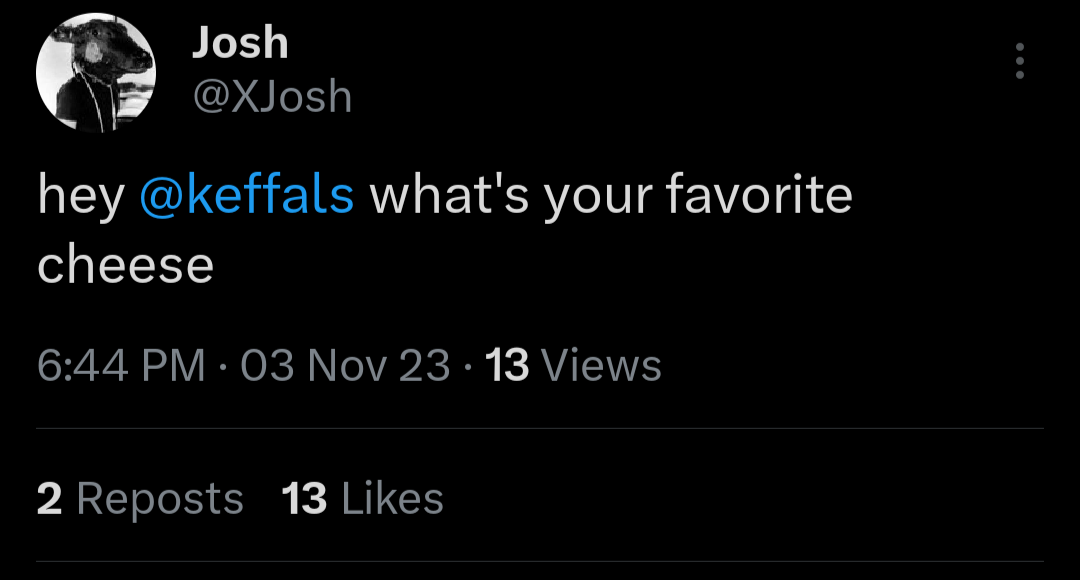Click the word "hey" in the tweet
This screenshot has width=1080, height=580.
coord(80,197)
